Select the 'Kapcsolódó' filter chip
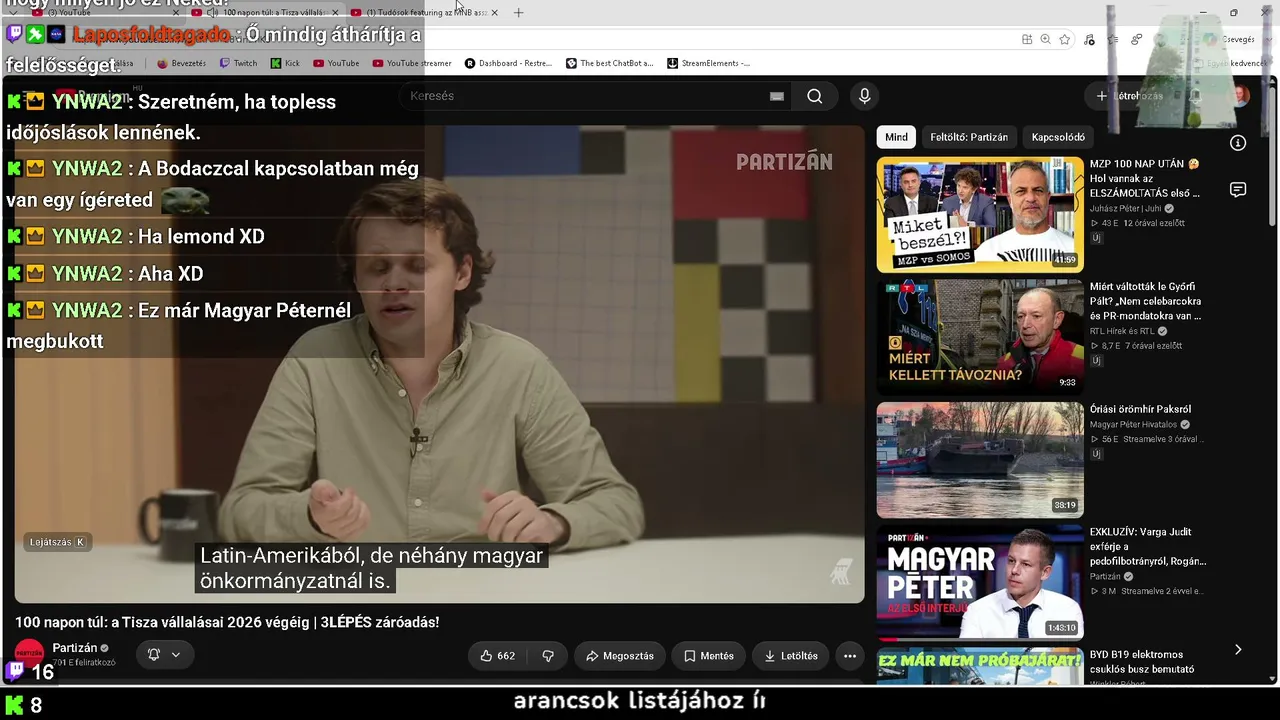This screenshot has width=1280, height=720. [x=1058, y=137]
